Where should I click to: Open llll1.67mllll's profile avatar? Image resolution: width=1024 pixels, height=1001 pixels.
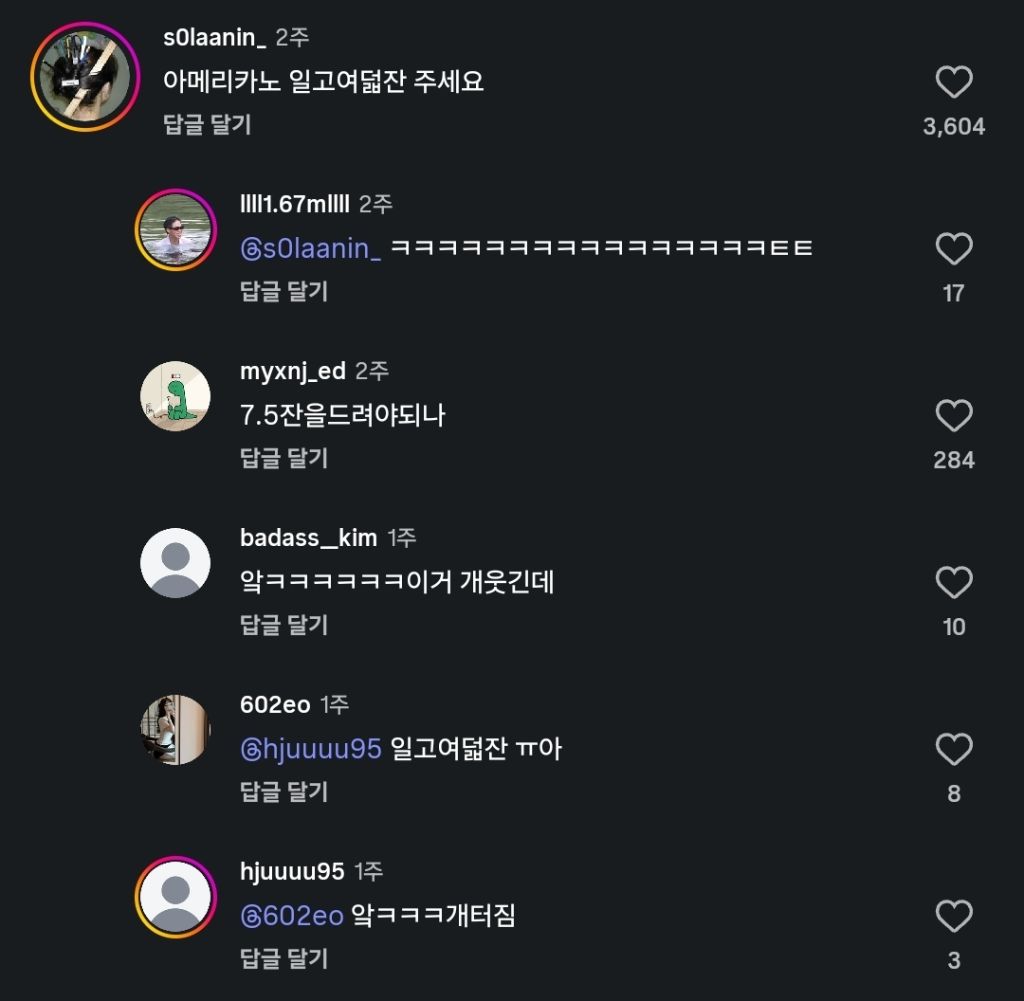pos(176,230)
